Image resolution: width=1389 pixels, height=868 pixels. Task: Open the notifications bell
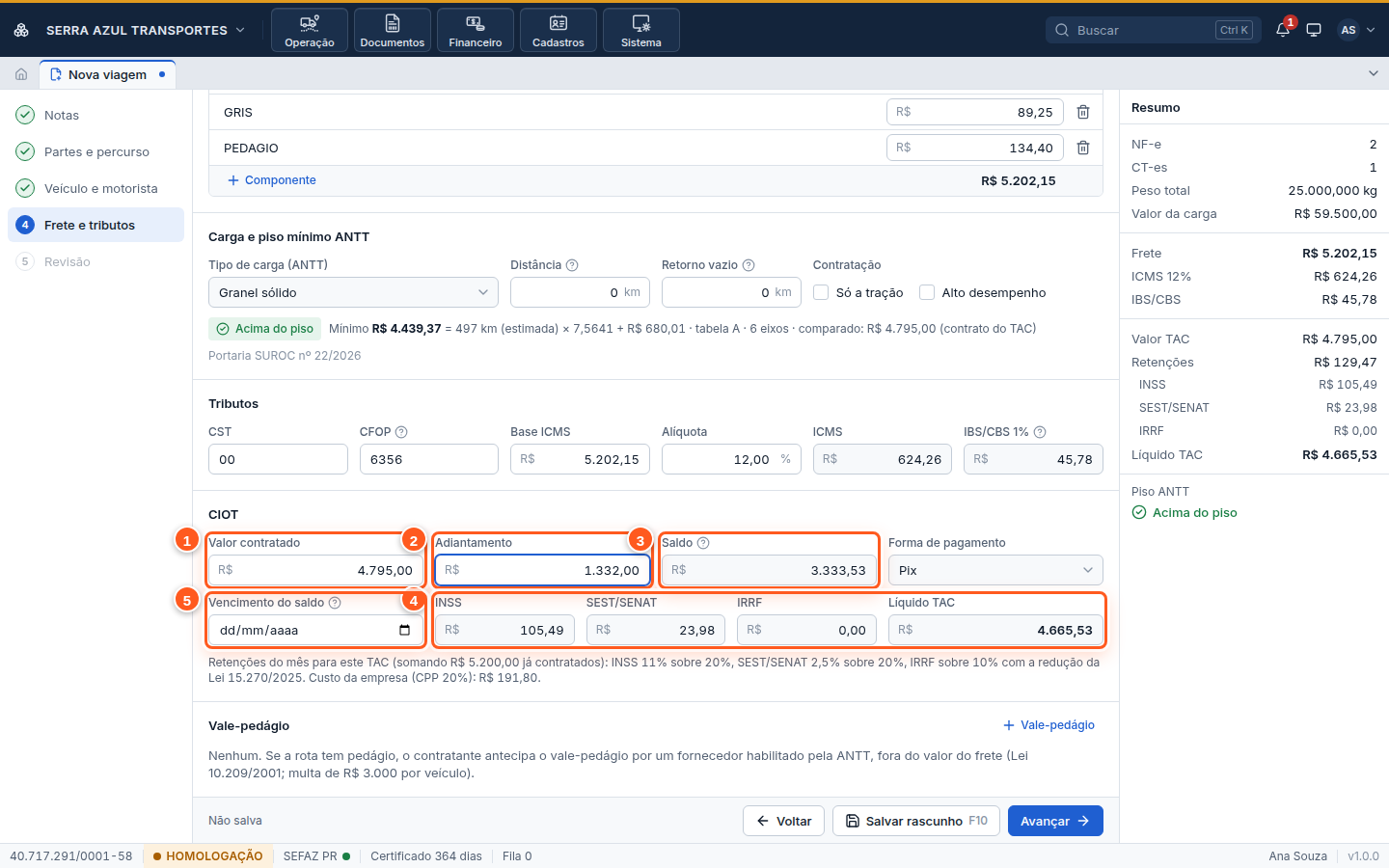(1283, 30)
